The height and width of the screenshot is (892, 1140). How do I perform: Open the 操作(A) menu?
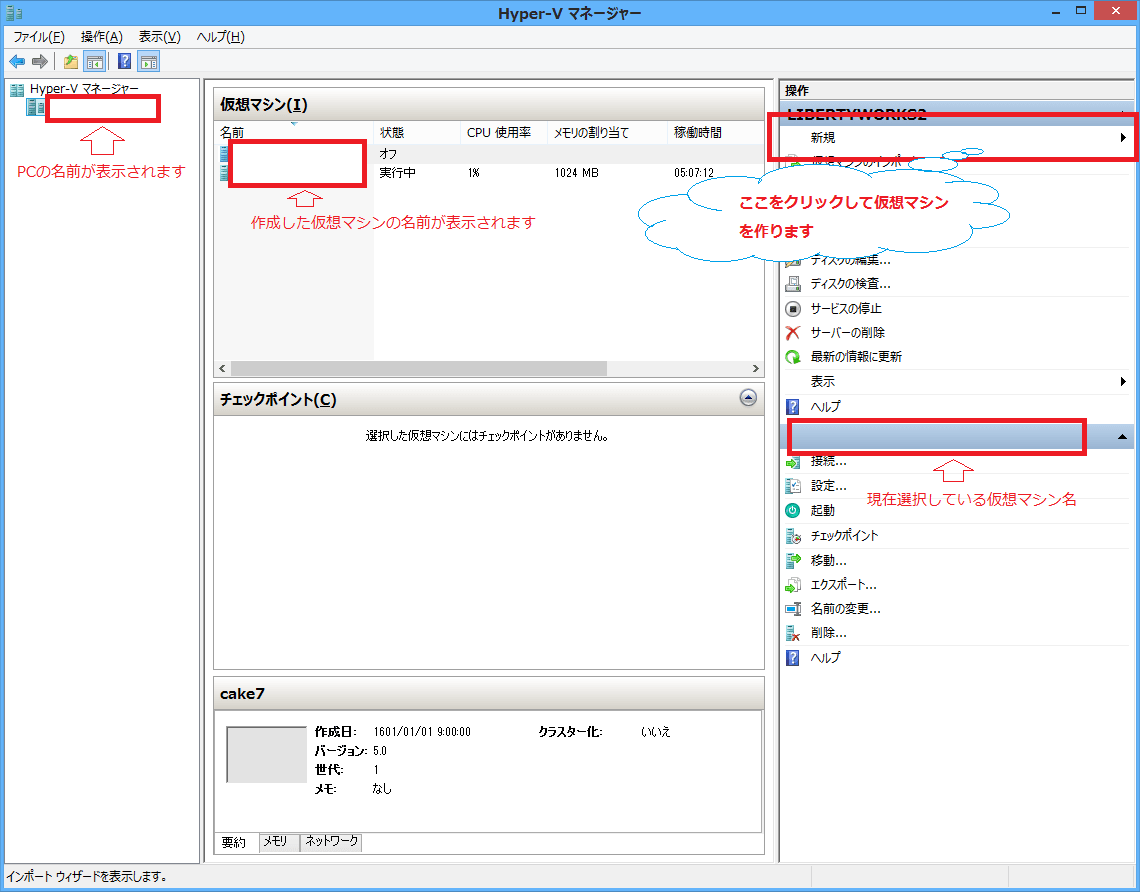[101, 37]
